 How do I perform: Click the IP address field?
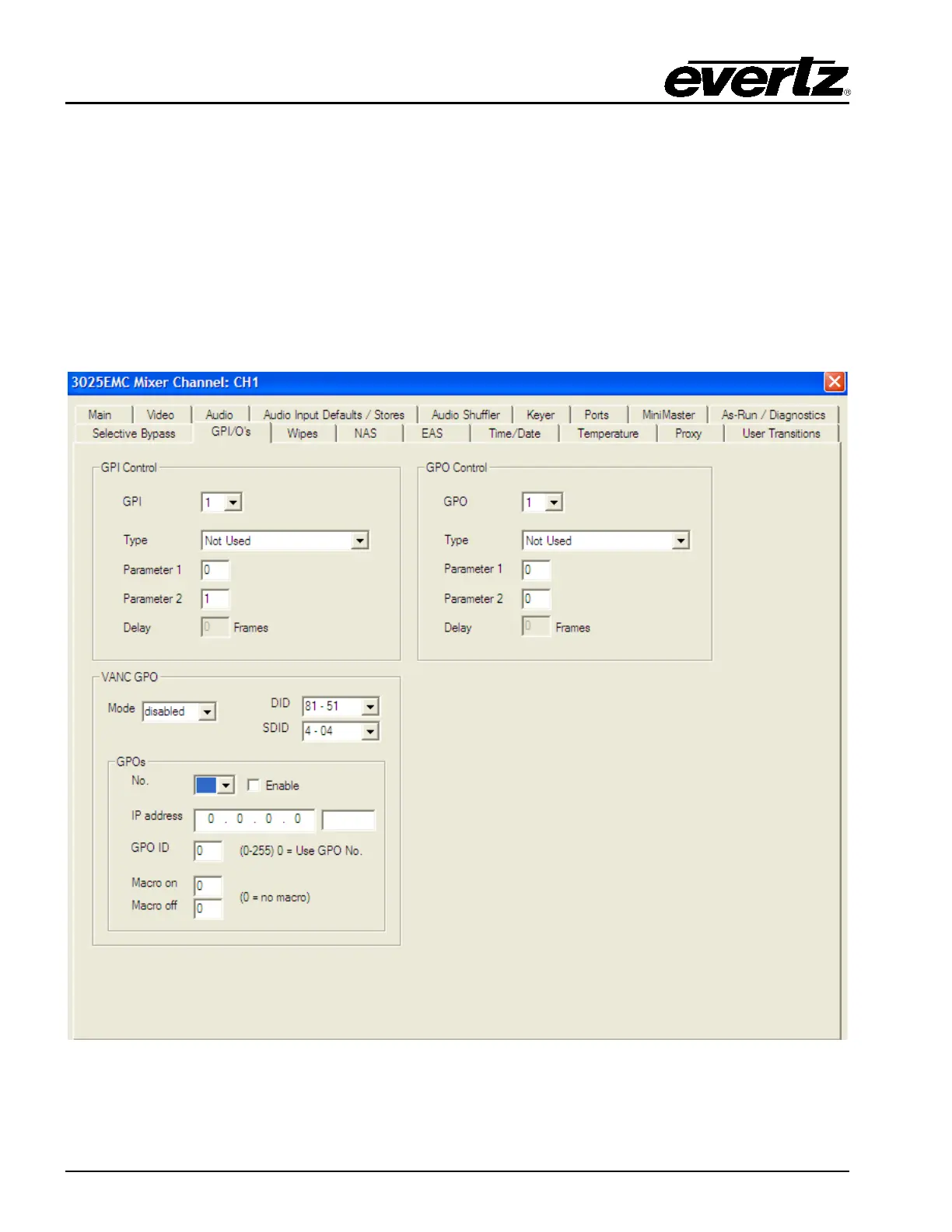254,819
